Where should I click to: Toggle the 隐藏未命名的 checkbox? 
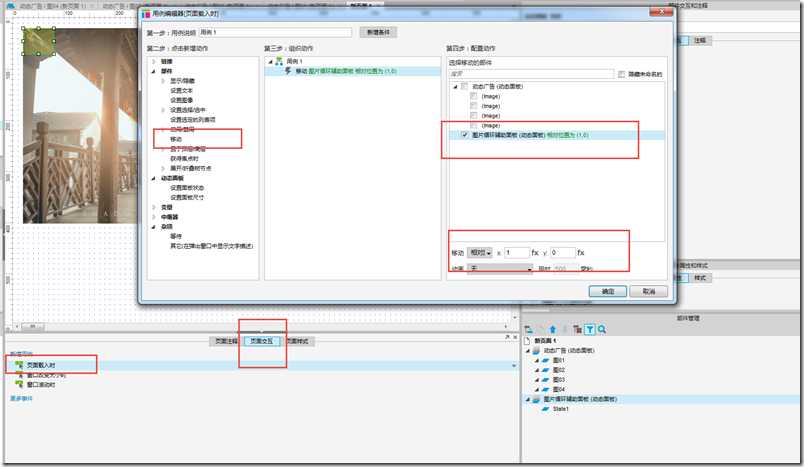(x=621, y=74)
